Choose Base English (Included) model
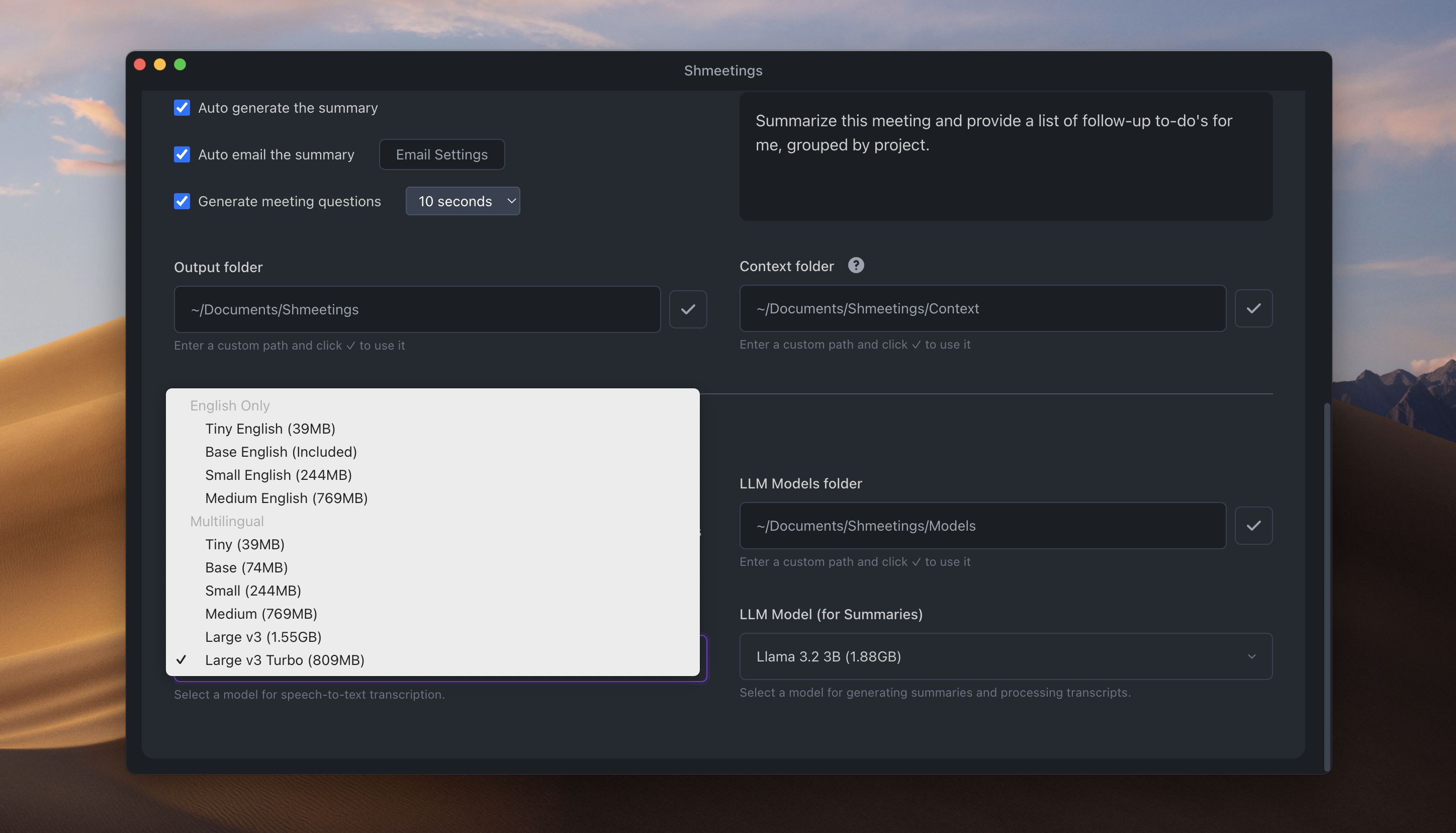This screenshot has height=833, width=1456. pos(281,451)
